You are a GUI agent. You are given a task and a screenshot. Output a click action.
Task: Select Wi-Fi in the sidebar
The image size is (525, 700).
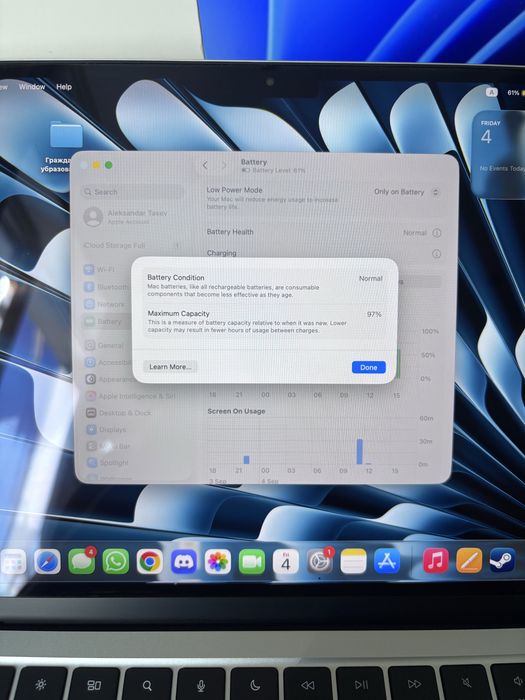click(100, 269)
